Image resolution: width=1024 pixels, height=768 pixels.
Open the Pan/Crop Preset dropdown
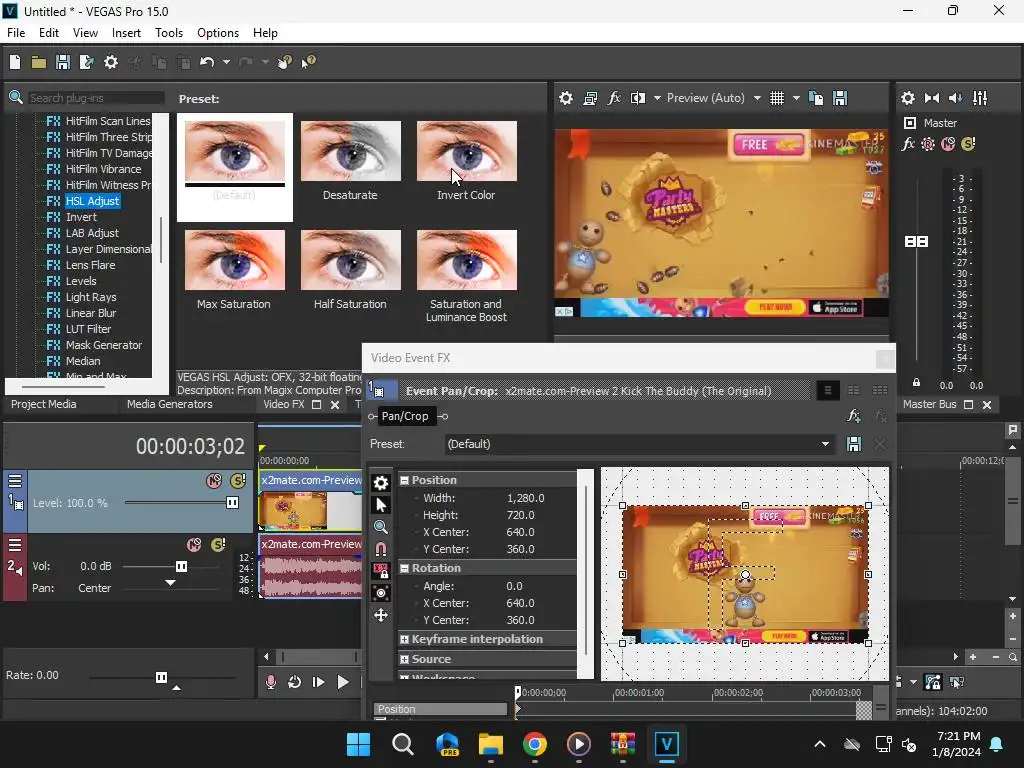click(825, 444)
